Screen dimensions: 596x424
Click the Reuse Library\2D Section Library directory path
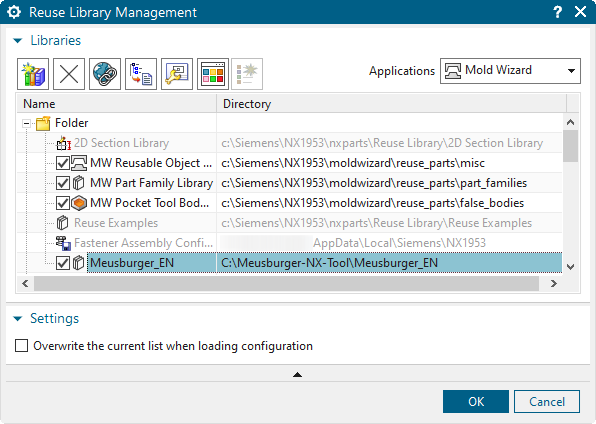(x=382, y=143)
